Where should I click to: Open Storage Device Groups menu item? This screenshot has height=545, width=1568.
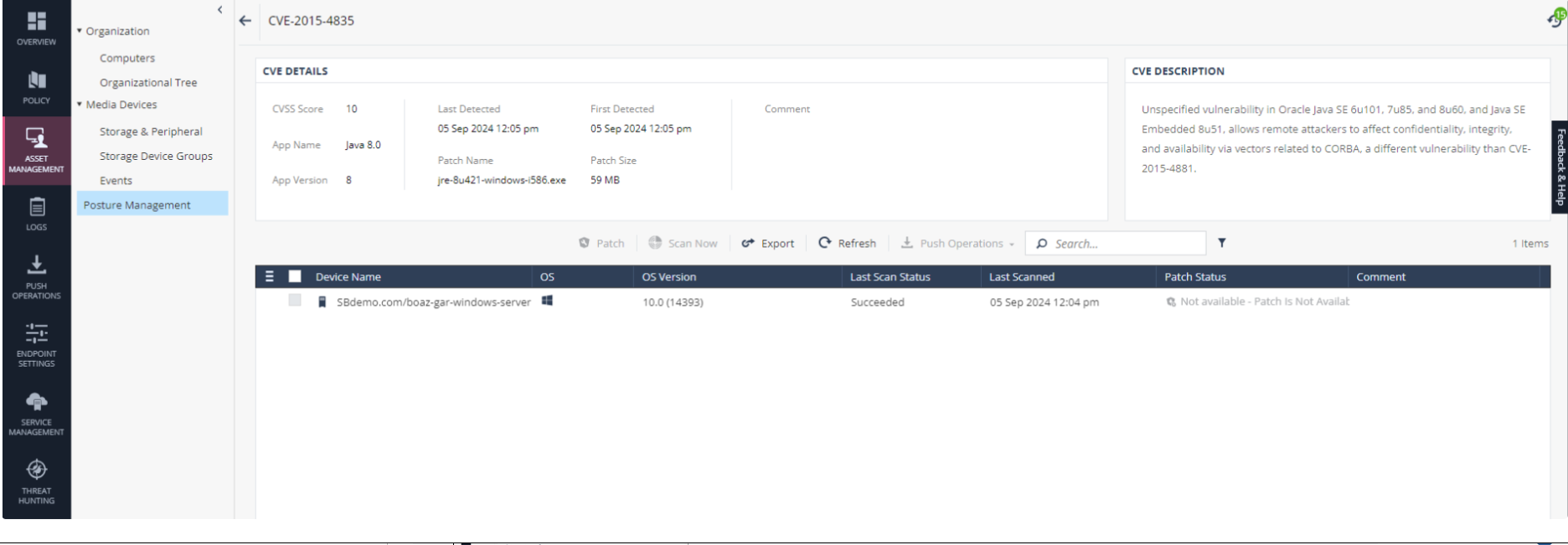(x=156, y=156)
